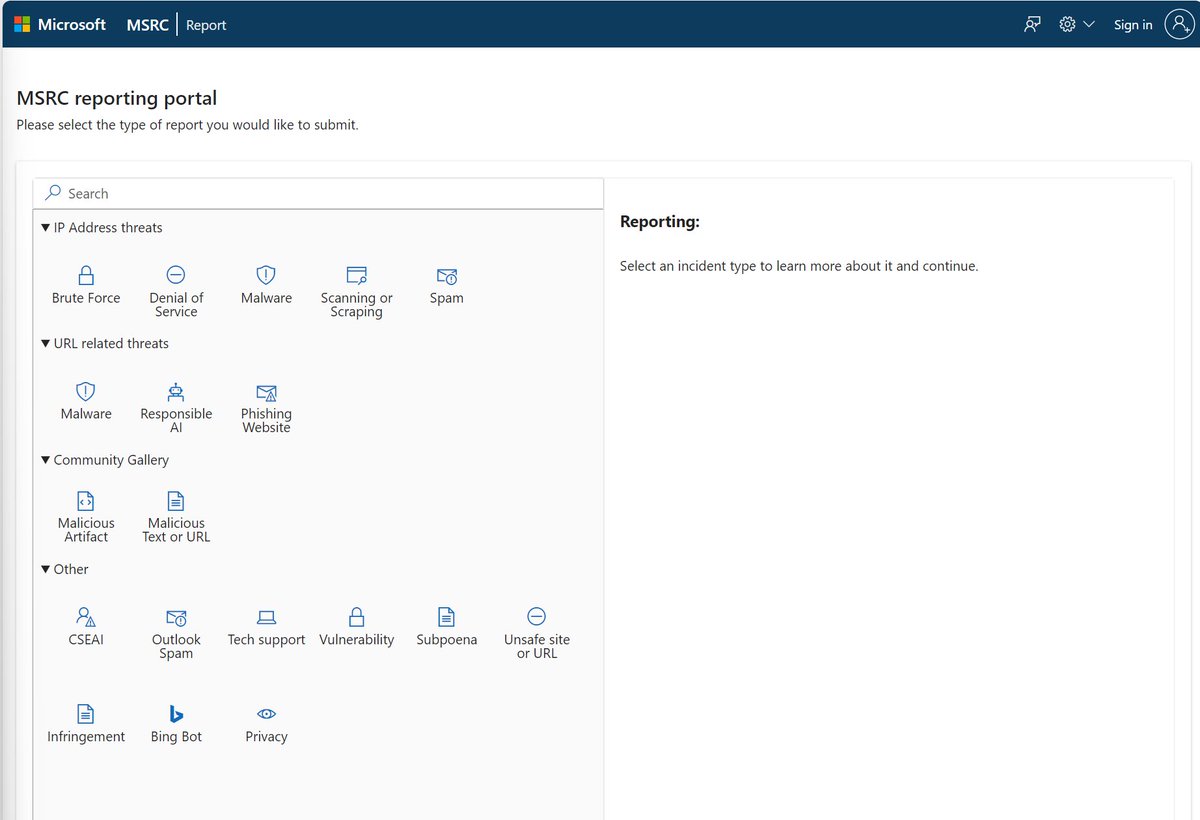Choose the Privacy report type
Screen dimensions: 1200x820
(266, 724)
